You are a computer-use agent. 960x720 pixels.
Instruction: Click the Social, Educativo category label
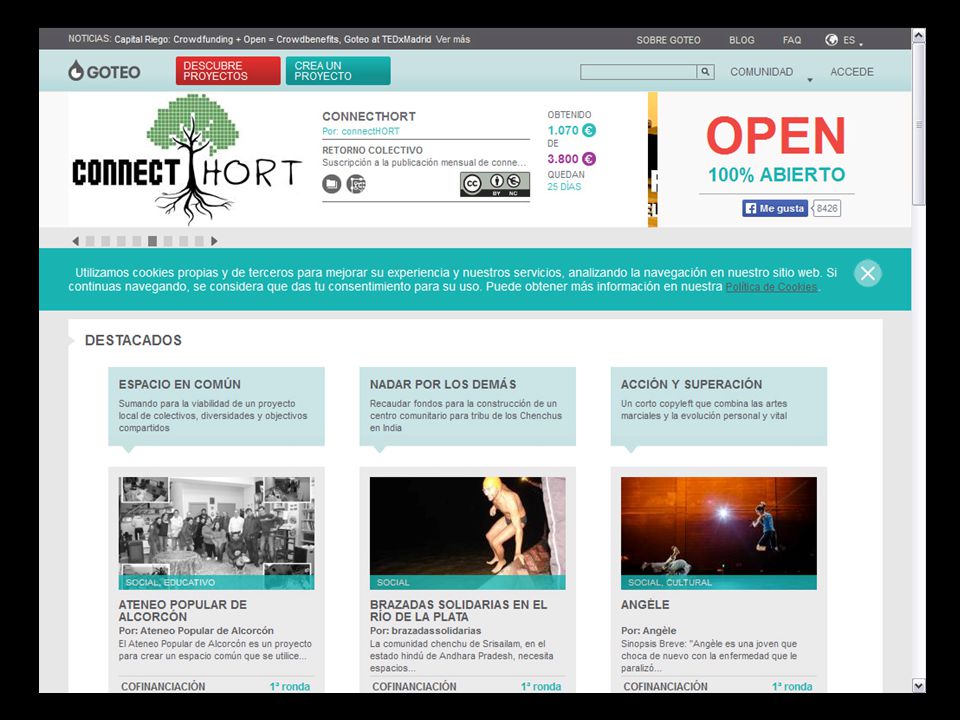coord(170,582)
